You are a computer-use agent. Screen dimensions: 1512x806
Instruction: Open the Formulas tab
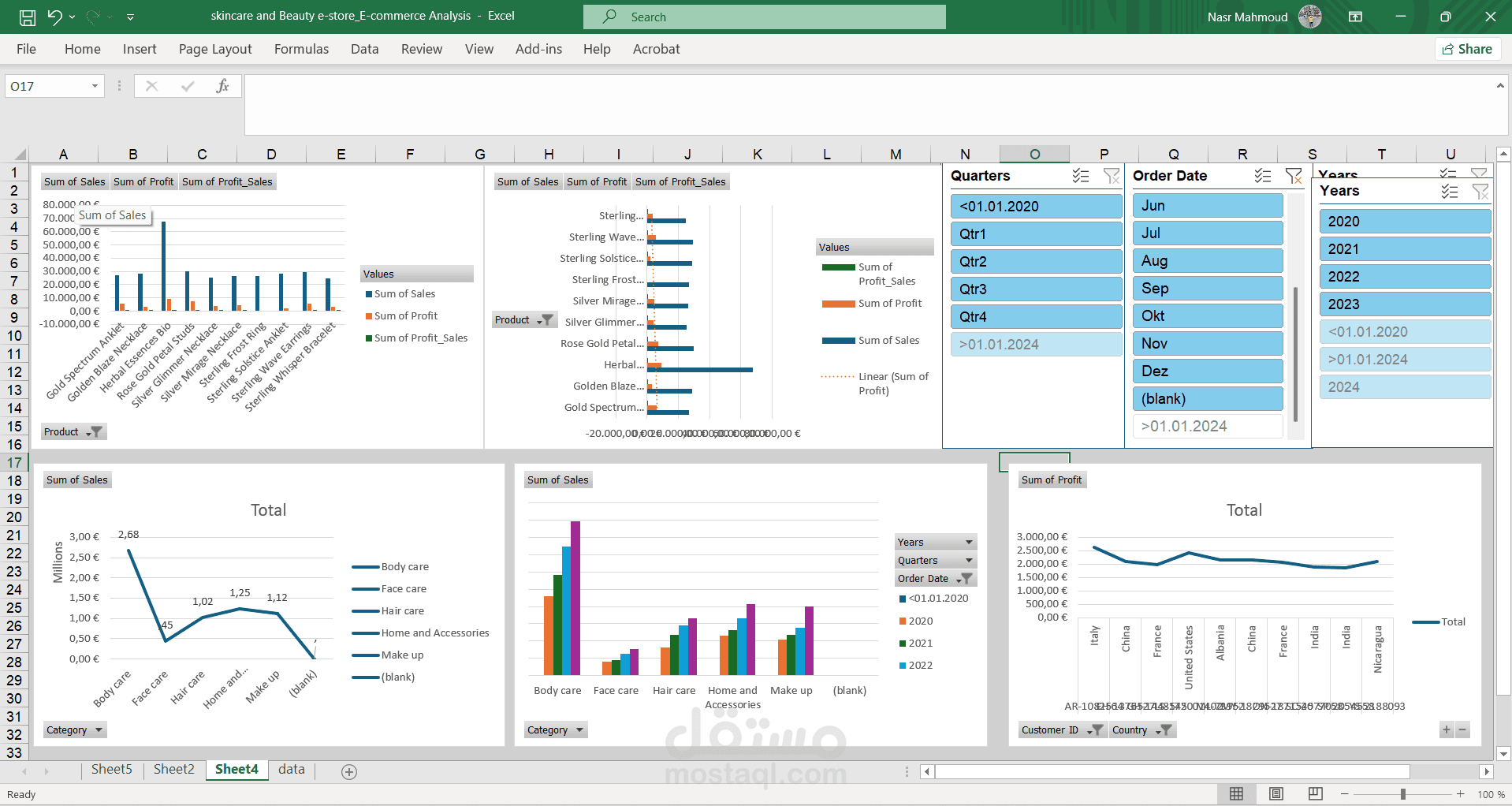pos(301,49)
